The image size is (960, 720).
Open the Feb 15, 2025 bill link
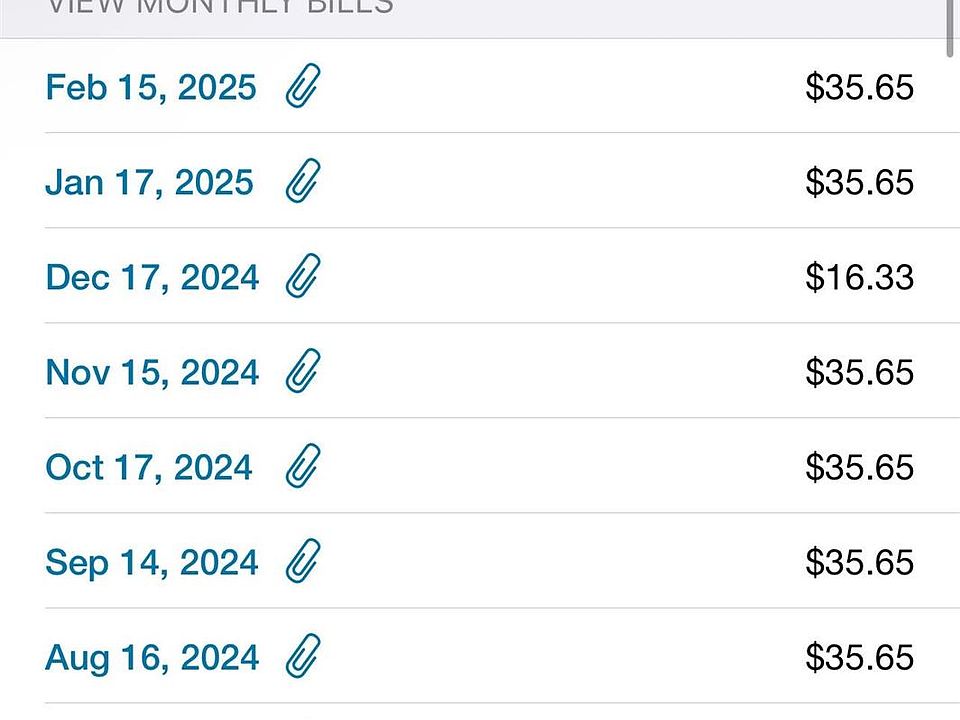pos(151,87)
